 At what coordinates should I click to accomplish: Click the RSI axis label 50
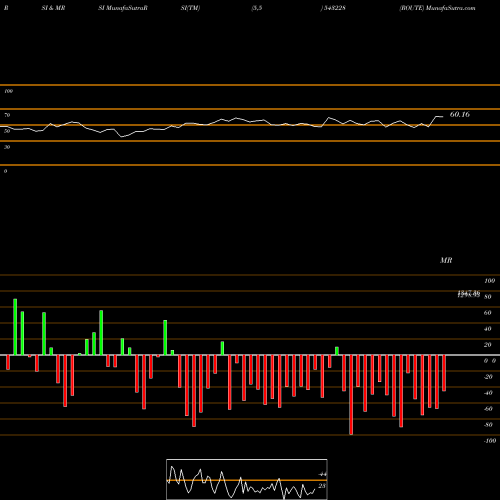click(7, 131)
